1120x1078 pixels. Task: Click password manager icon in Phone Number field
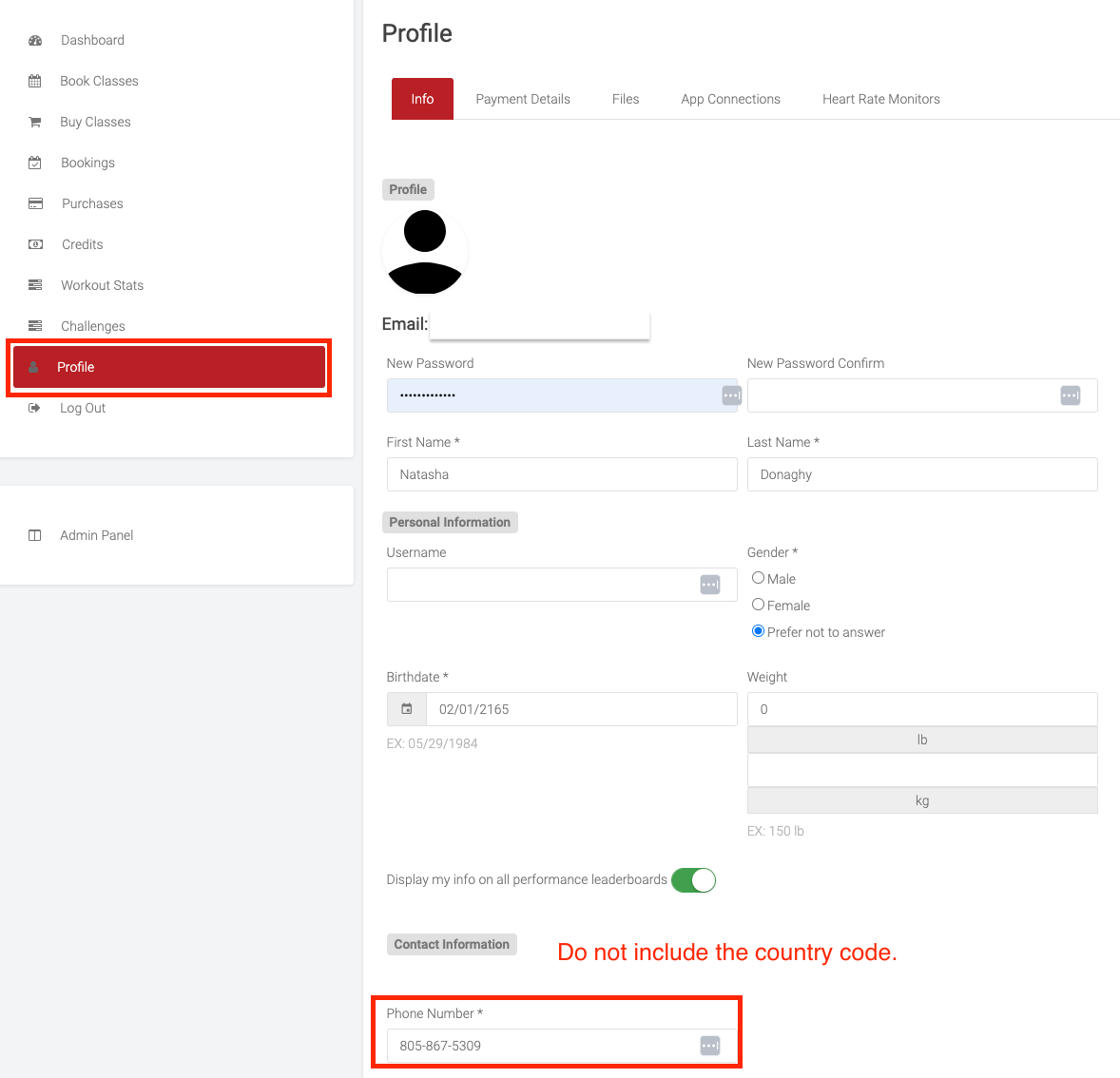pyautogui.click(x=710, y=1046)
